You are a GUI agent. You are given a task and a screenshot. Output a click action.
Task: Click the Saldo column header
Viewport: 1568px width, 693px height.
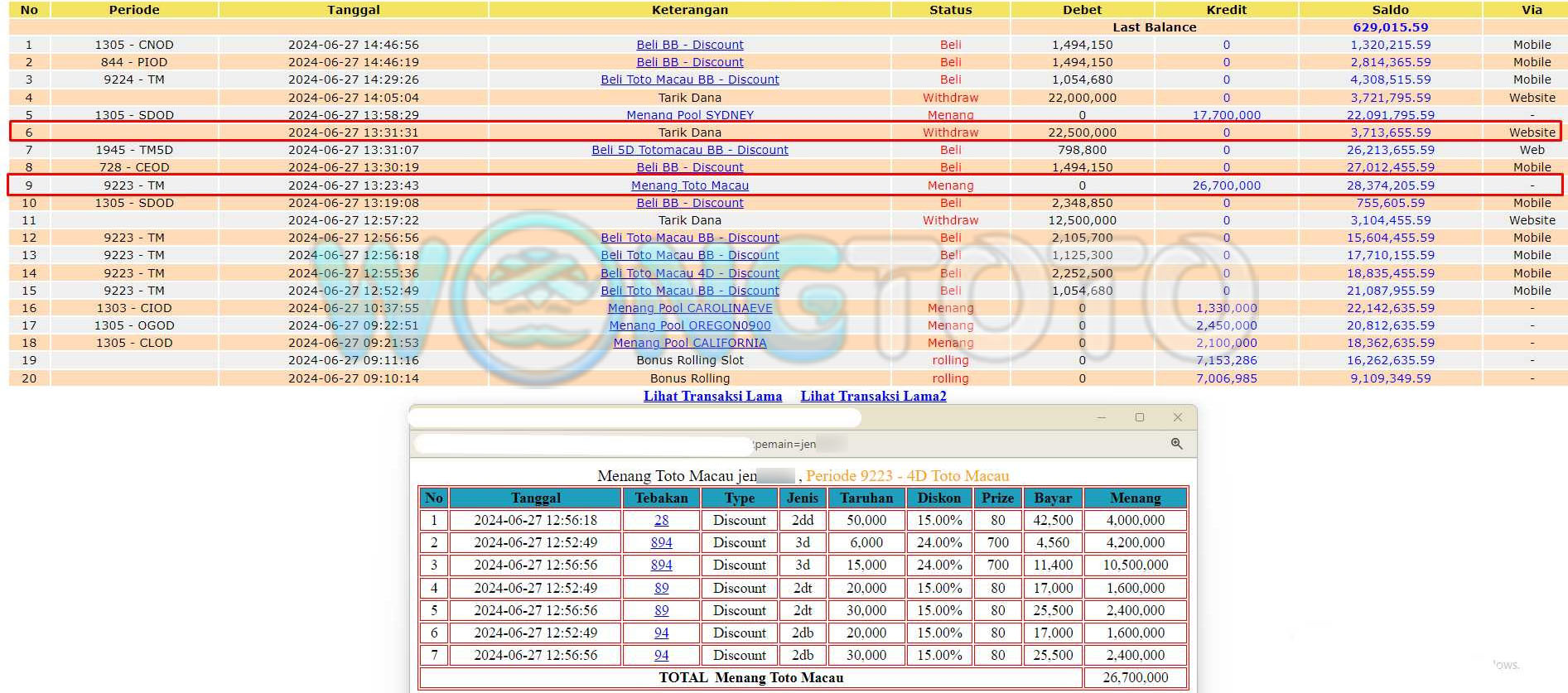click(1390, 10)
